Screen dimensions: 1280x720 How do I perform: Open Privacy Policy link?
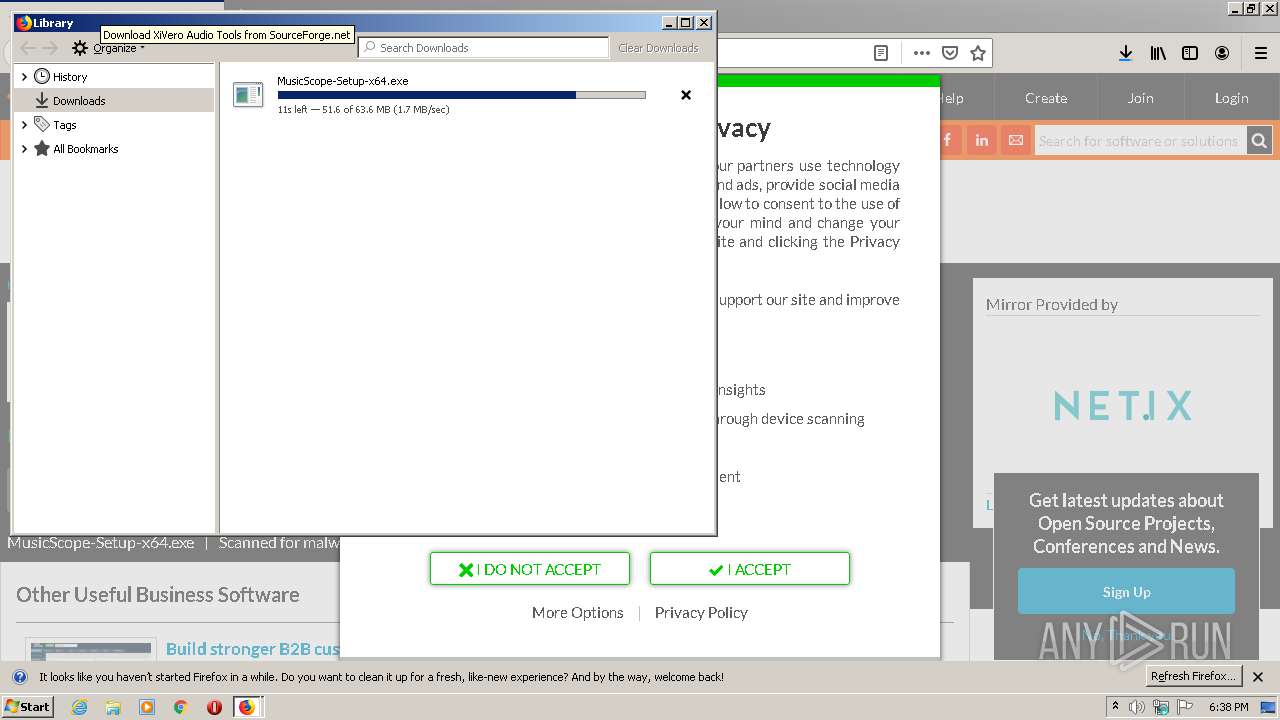pyautogui.click(x=701, y=613)
